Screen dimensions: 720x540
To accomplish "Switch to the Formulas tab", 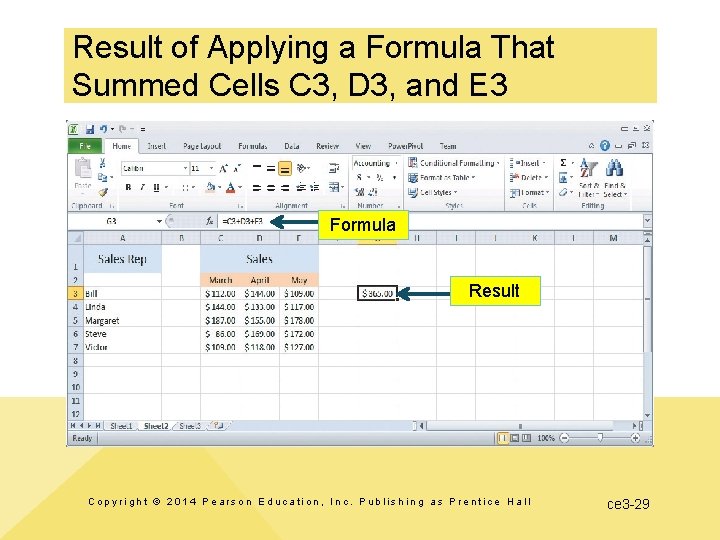I will (x=253, y=146).
